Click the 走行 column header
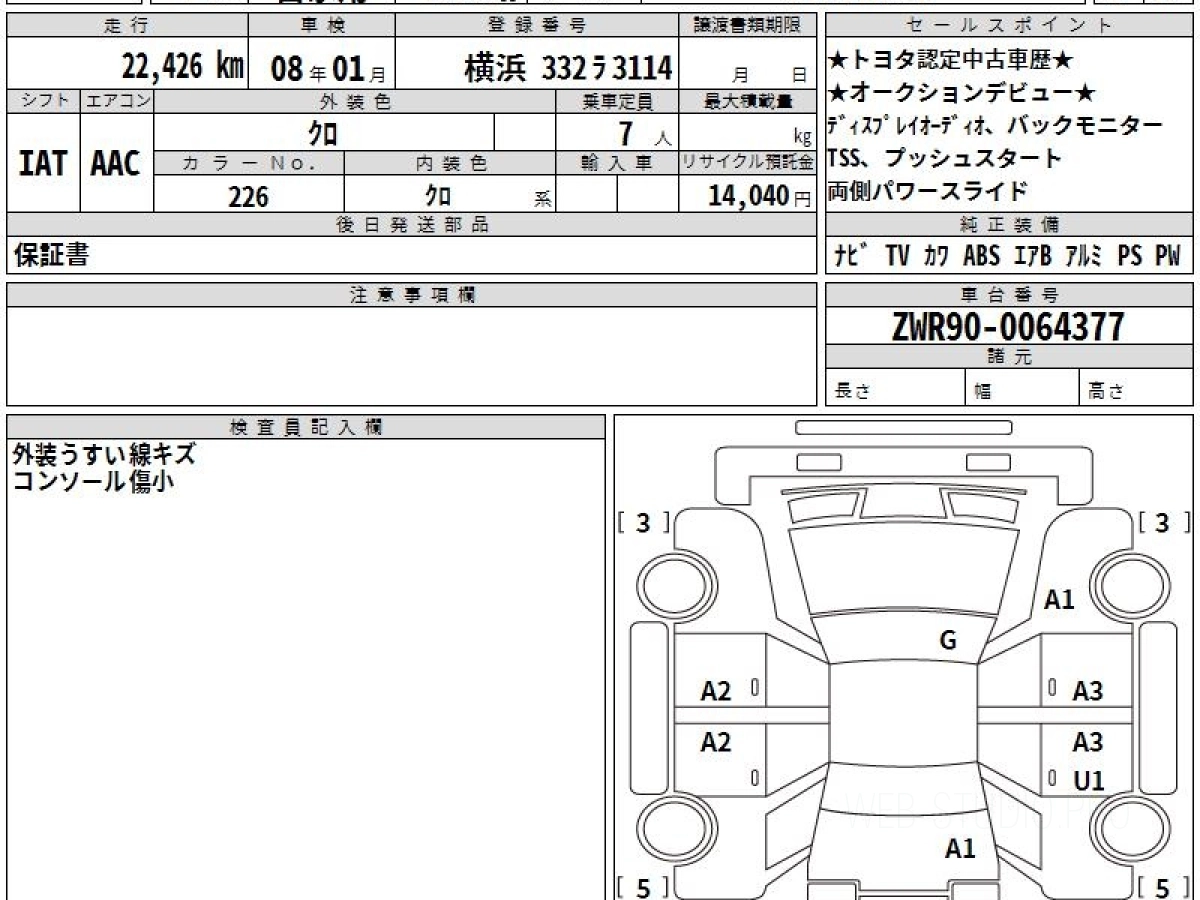 coord(126,26)
